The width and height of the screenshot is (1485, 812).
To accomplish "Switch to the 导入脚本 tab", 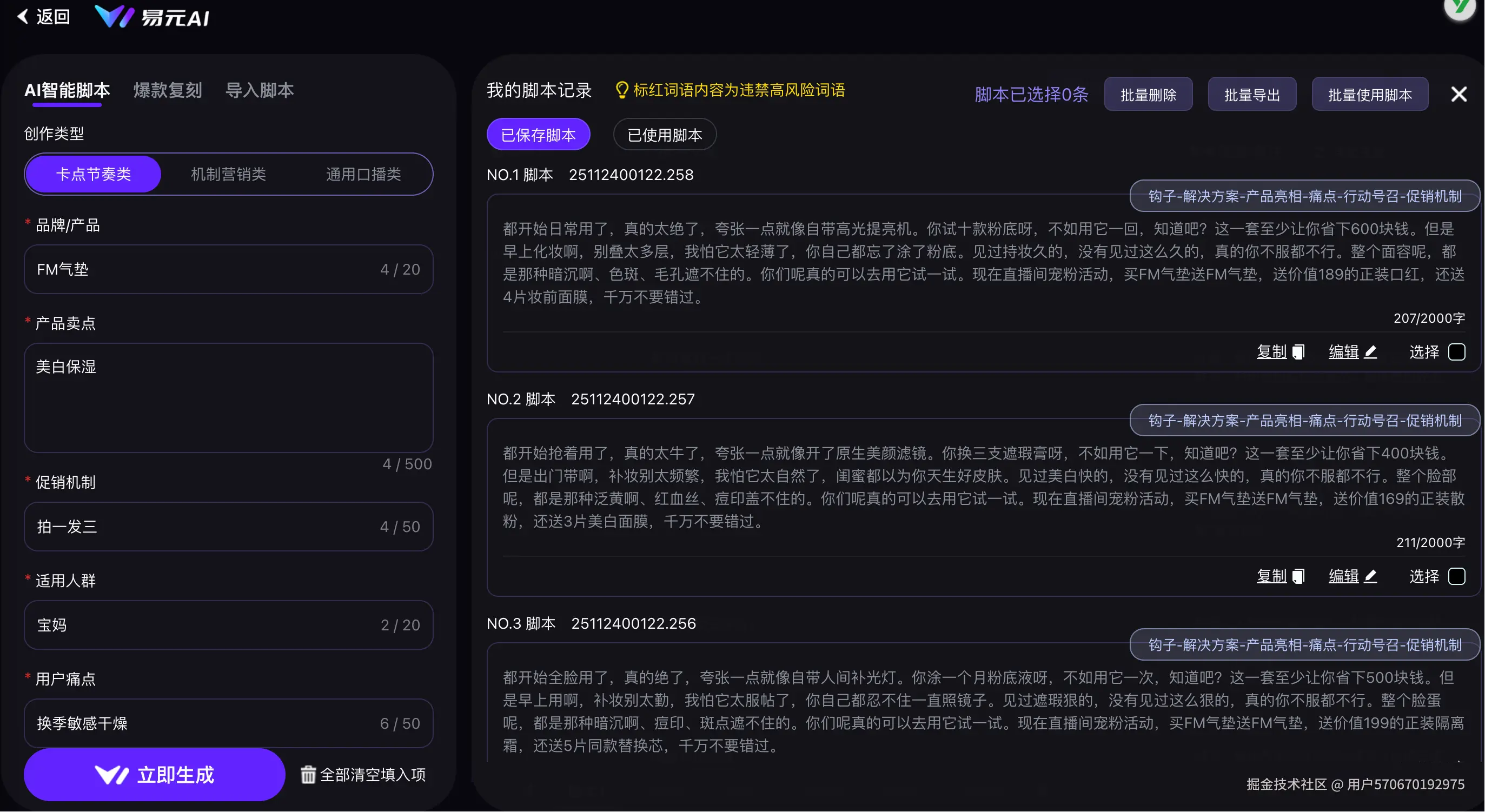I will [260, 90].
